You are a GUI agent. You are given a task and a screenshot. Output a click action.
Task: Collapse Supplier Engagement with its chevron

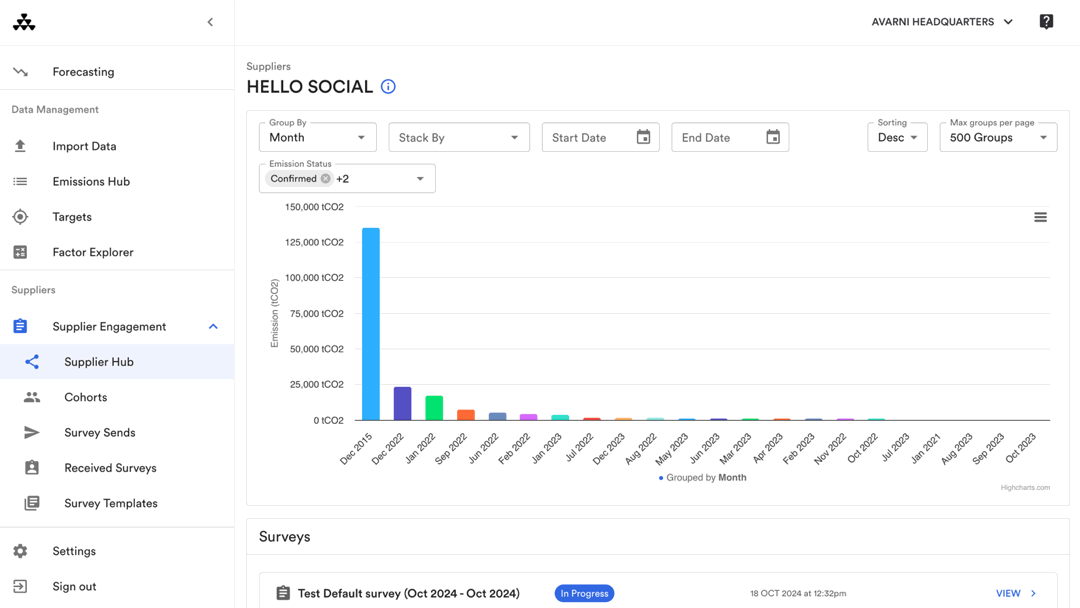tap(214, 326)
